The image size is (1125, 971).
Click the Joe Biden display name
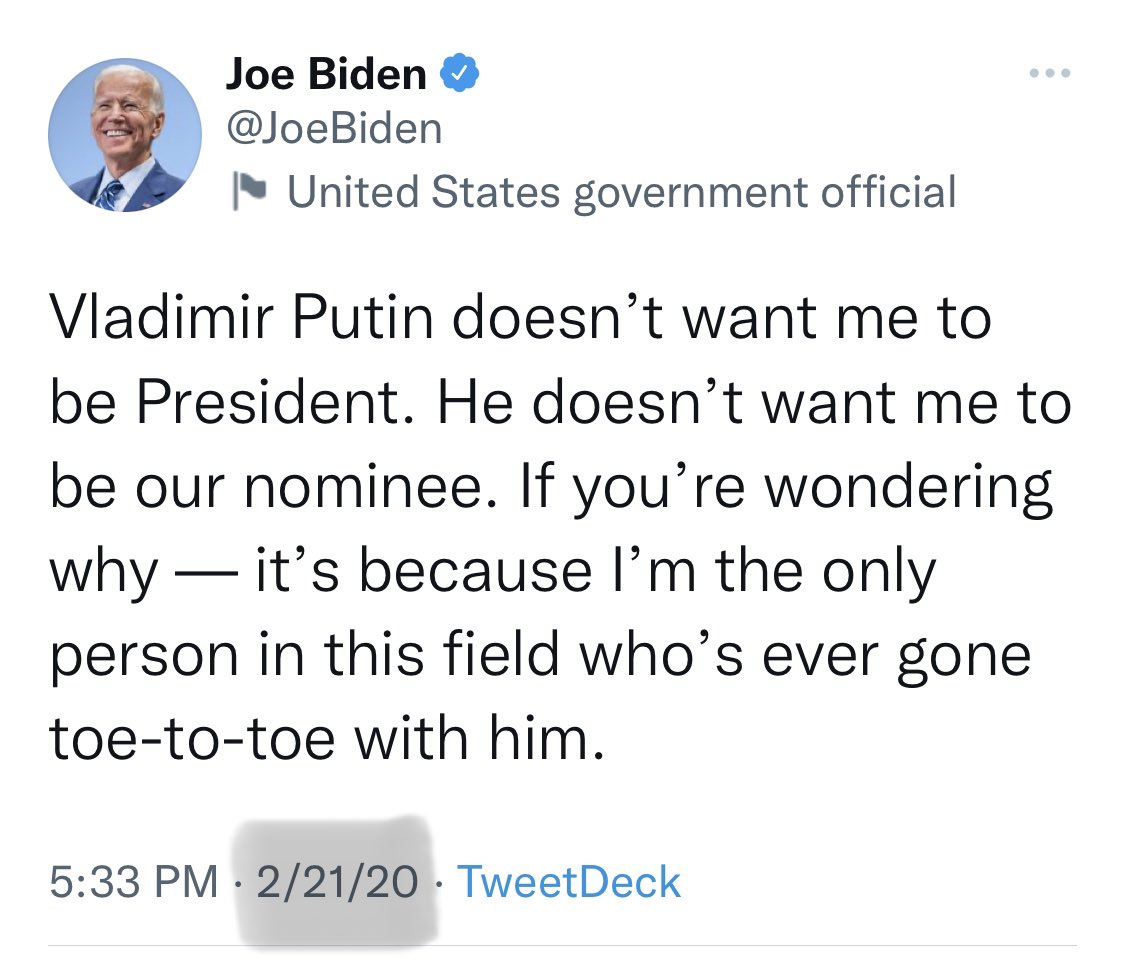coord(327,73)
